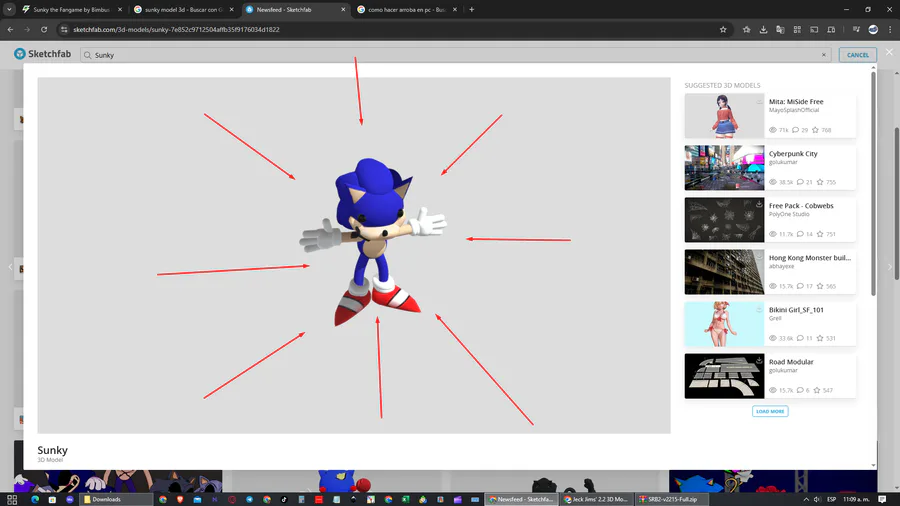Viewport: 900px width, 506px height.
Task: Reload the Sketchfab page
Action: [x=44, y=29]
